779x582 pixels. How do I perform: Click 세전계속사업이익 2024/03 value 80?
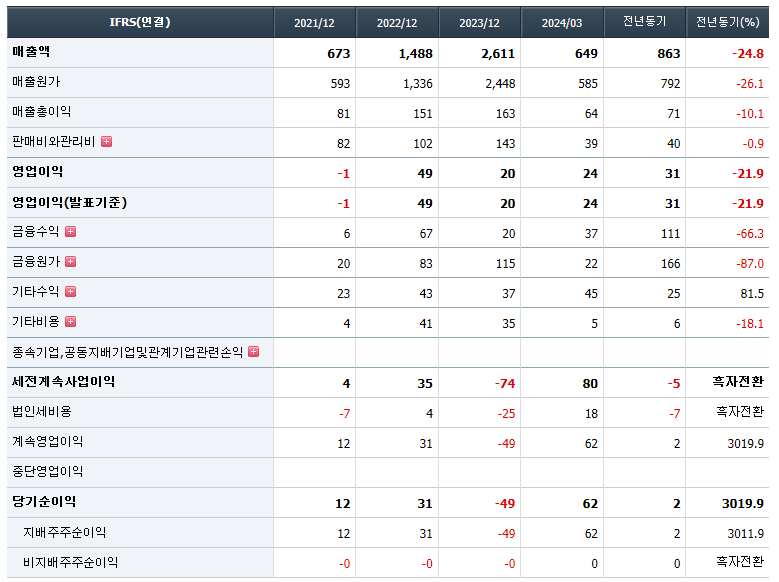(590, 384)
